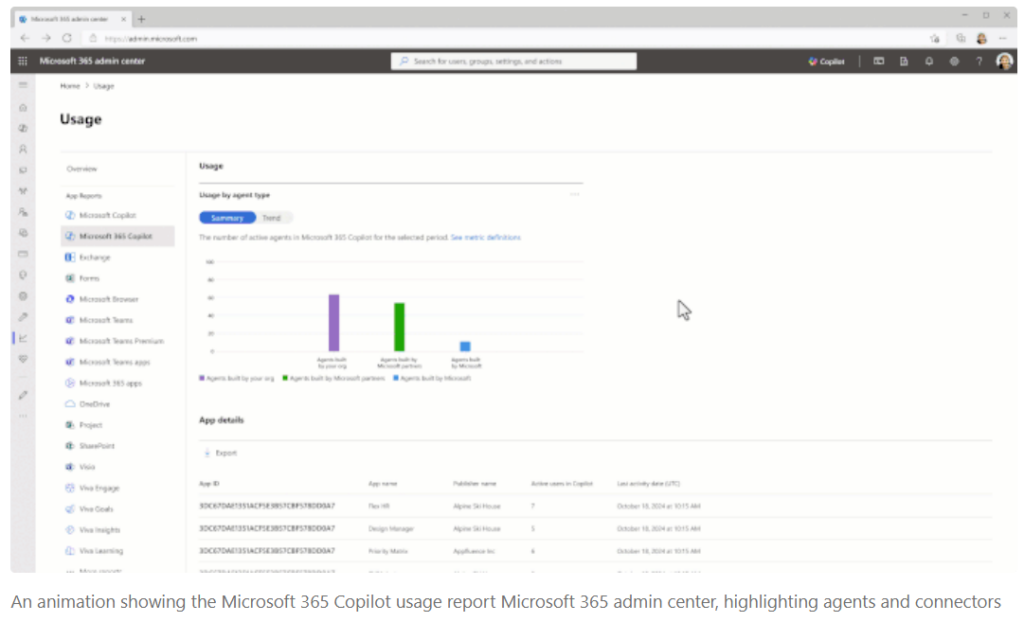Click the App ID column header
Image resolution: width=1024 pixels, height=622 pixels.
point(209,483)
